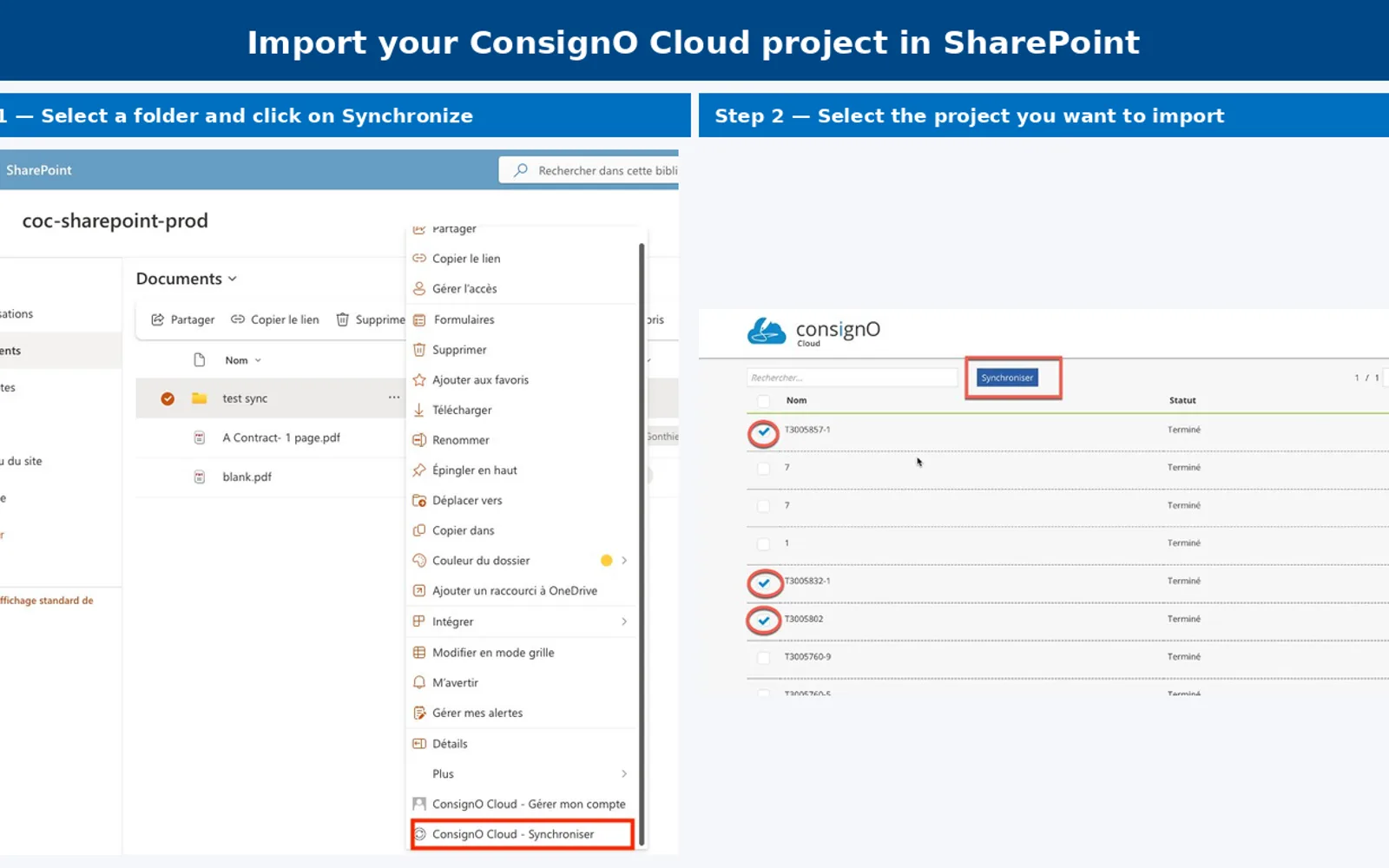Uncheck the T3005802 project checkbox
The width and height of the screenshot is (1389, 868).
(764, 621)
